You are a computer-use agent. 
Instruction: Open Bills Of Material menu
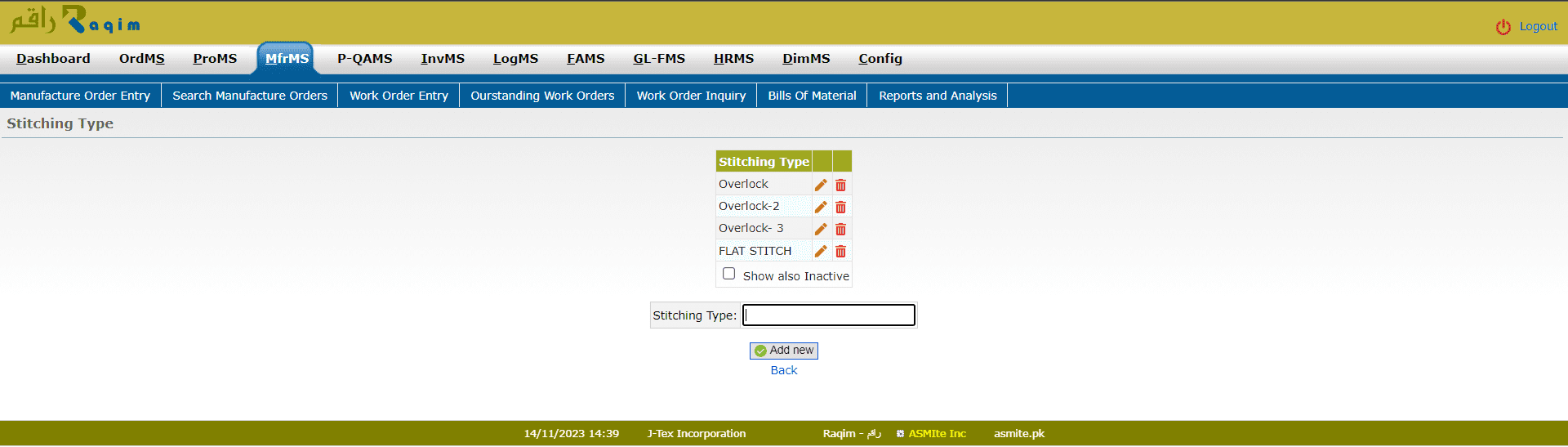(x=812, y=96)
